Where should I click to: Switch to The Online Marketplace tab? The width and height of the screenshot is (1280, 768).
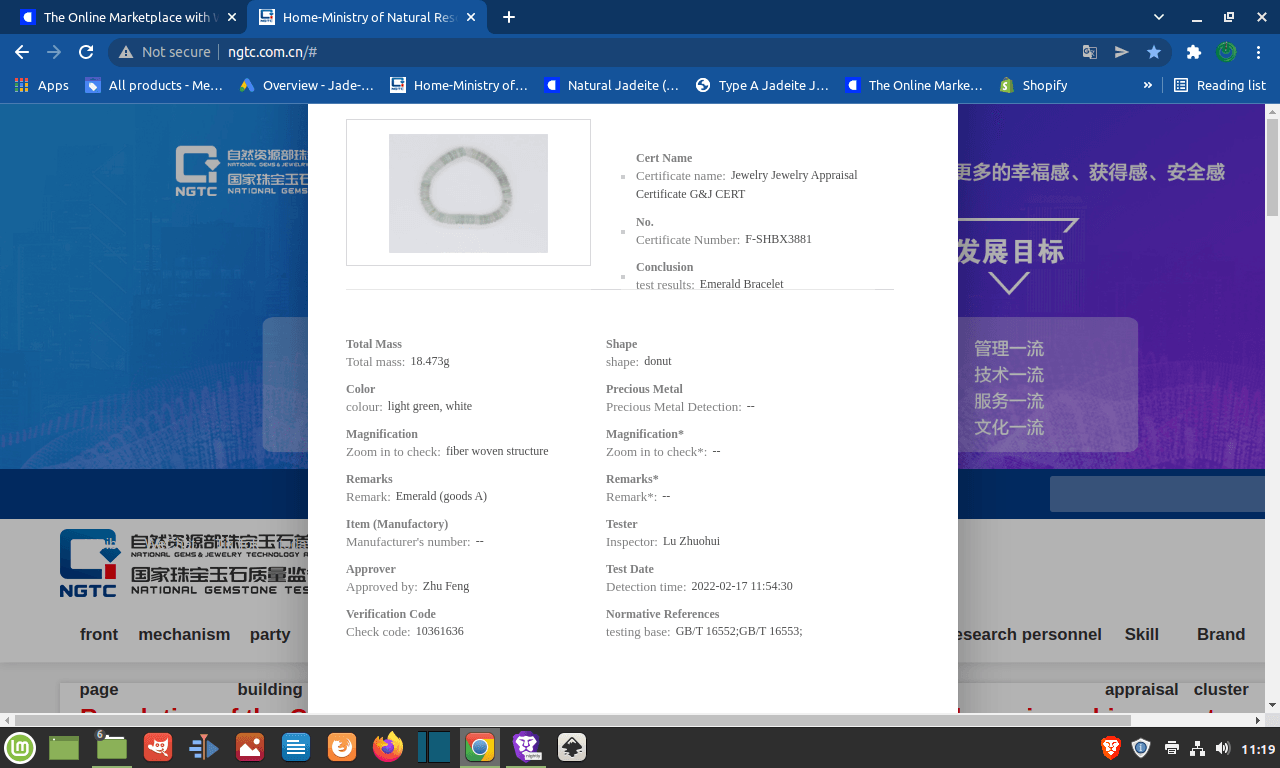click(x=125, y=17)
